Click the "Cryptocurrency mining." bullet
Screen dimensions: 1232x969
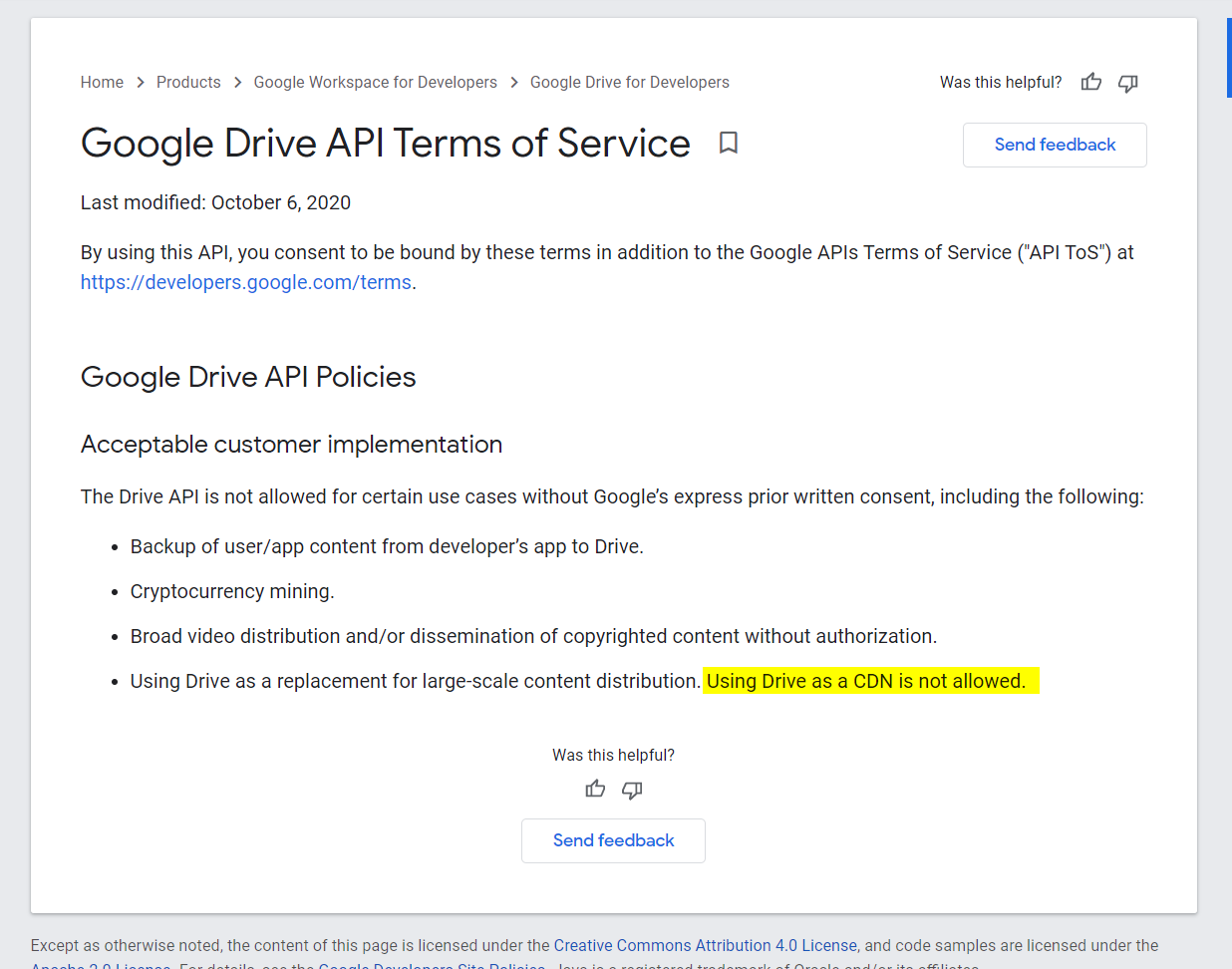point(232,591)
